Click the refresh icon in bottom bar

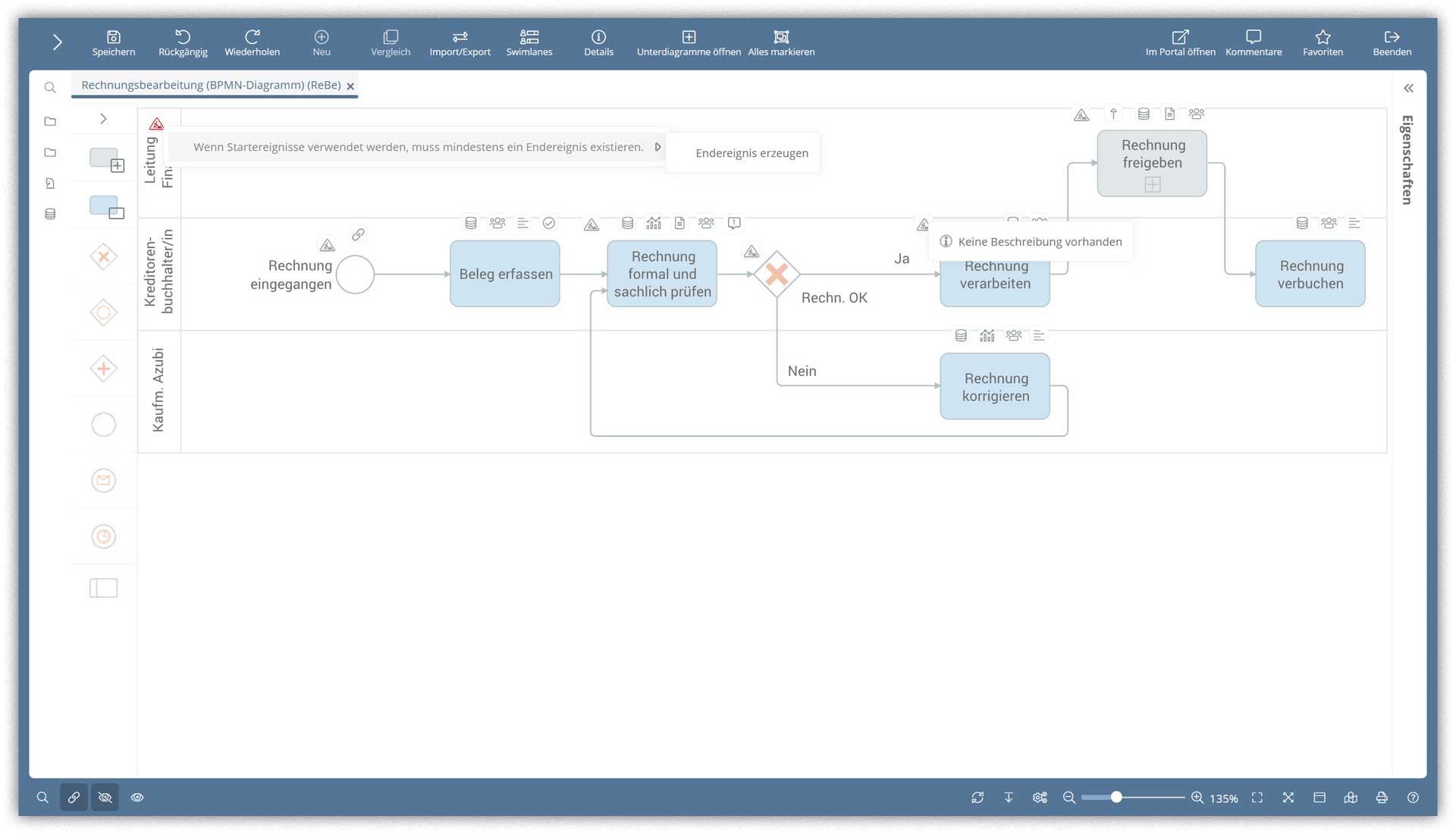[977, 798]
